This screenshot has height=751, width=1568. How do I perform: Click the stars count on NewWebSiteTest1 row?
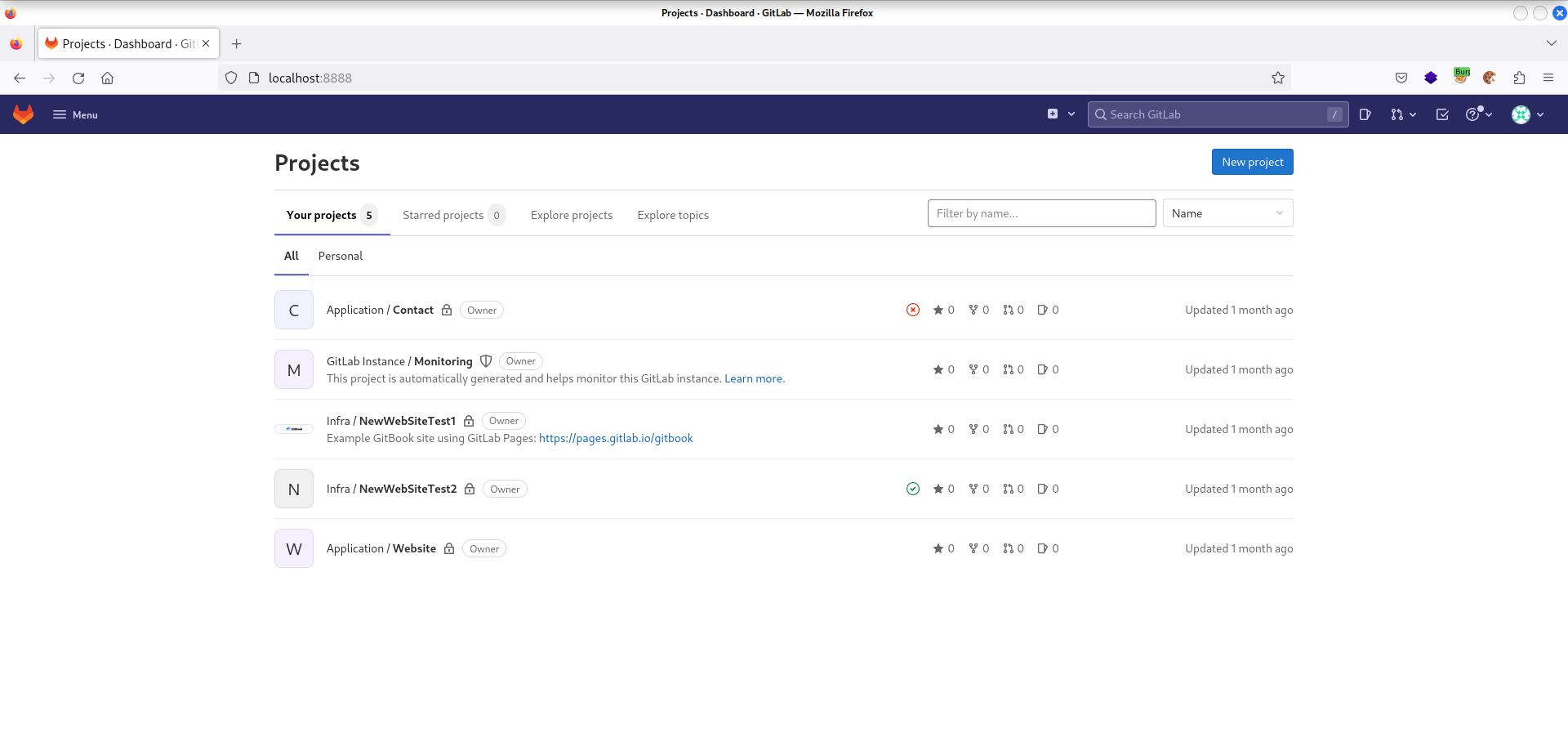coord(943,429)
